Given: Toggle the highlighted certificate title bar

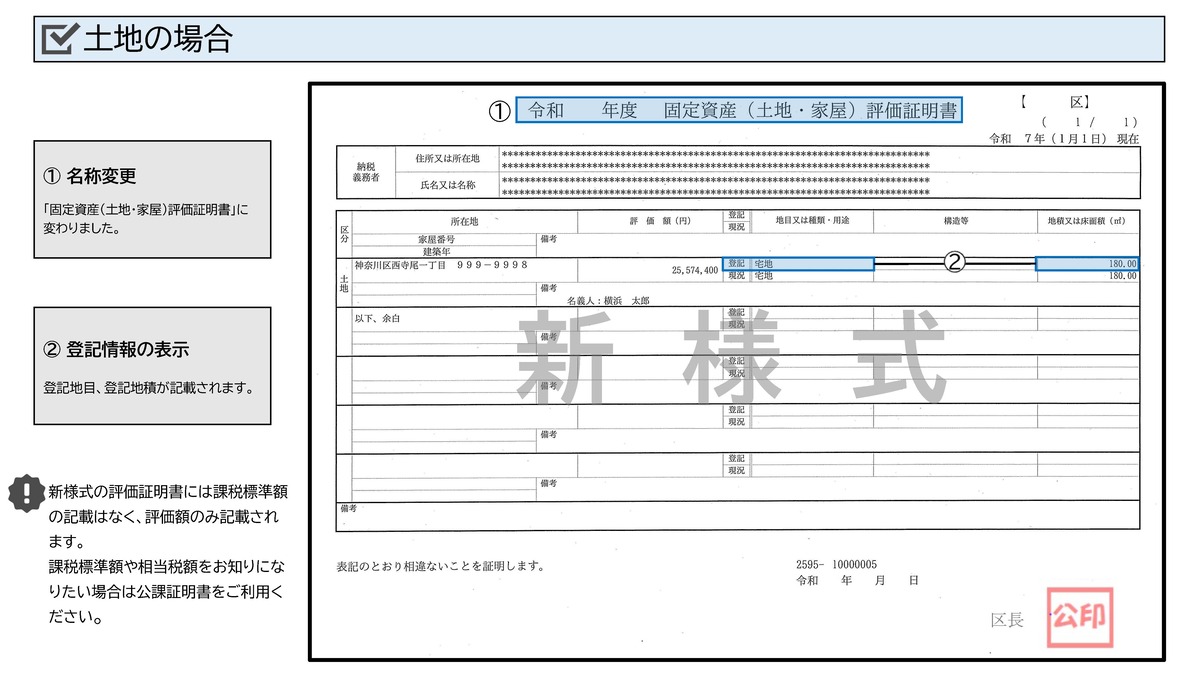Looking at the screenshot, I should (x=740, y=111).
